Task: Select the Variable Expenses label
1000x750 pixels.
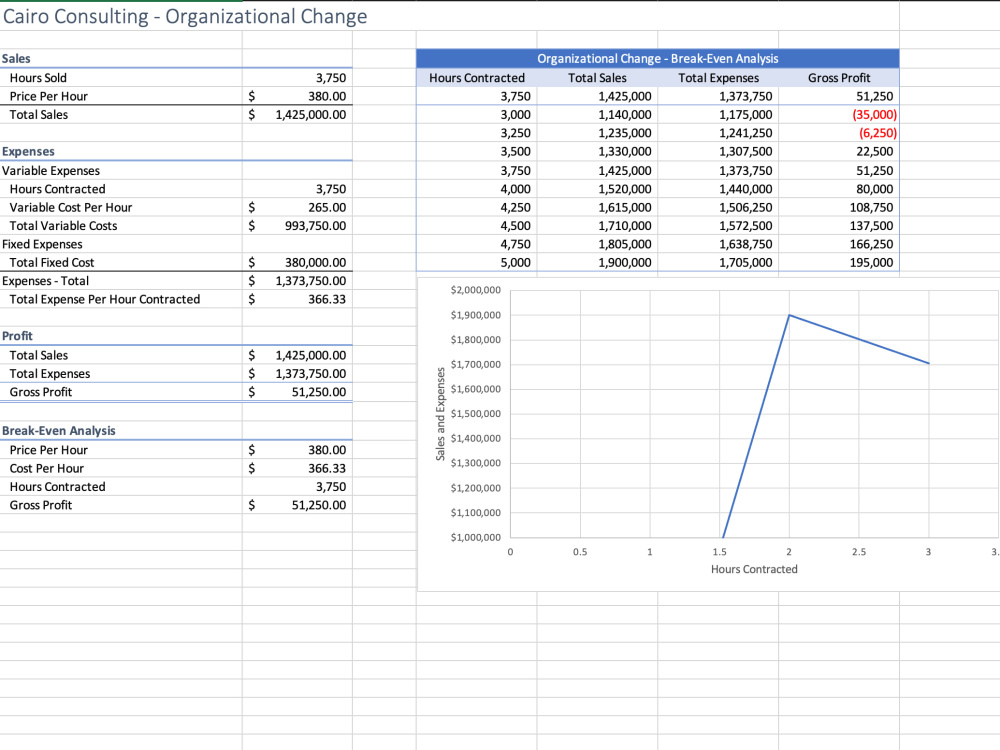Action: 51,171
